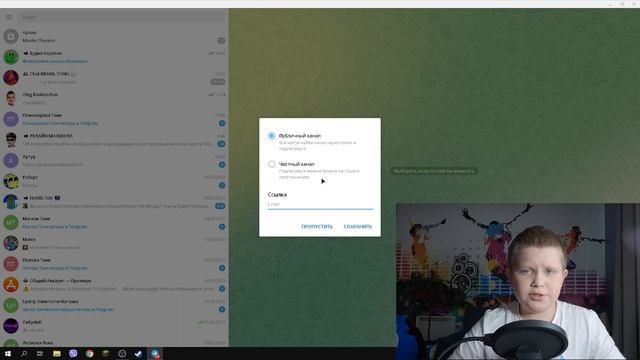
Task: Open the Центр Занятости chat
Action: tap(114, 305)
